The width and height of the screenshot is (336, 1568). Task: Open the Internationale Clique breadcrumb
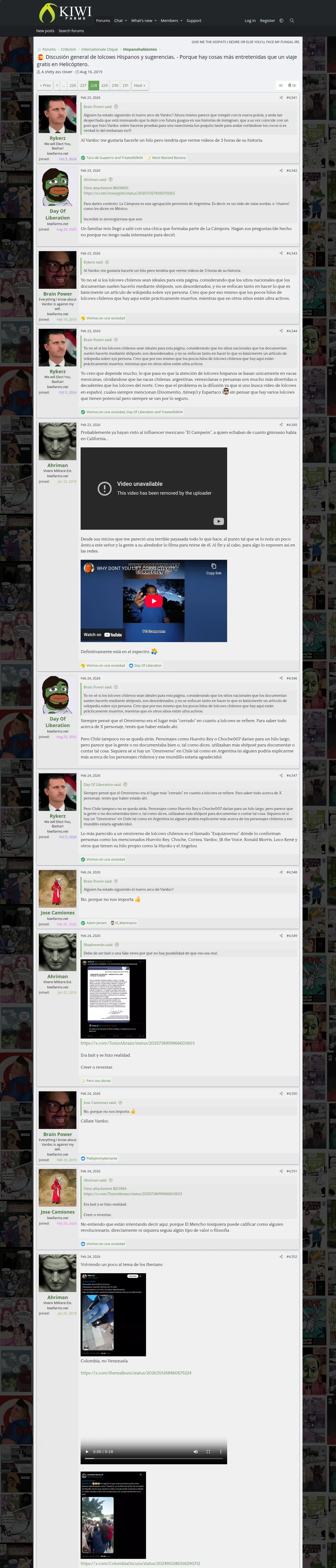(x=99, y=49)
